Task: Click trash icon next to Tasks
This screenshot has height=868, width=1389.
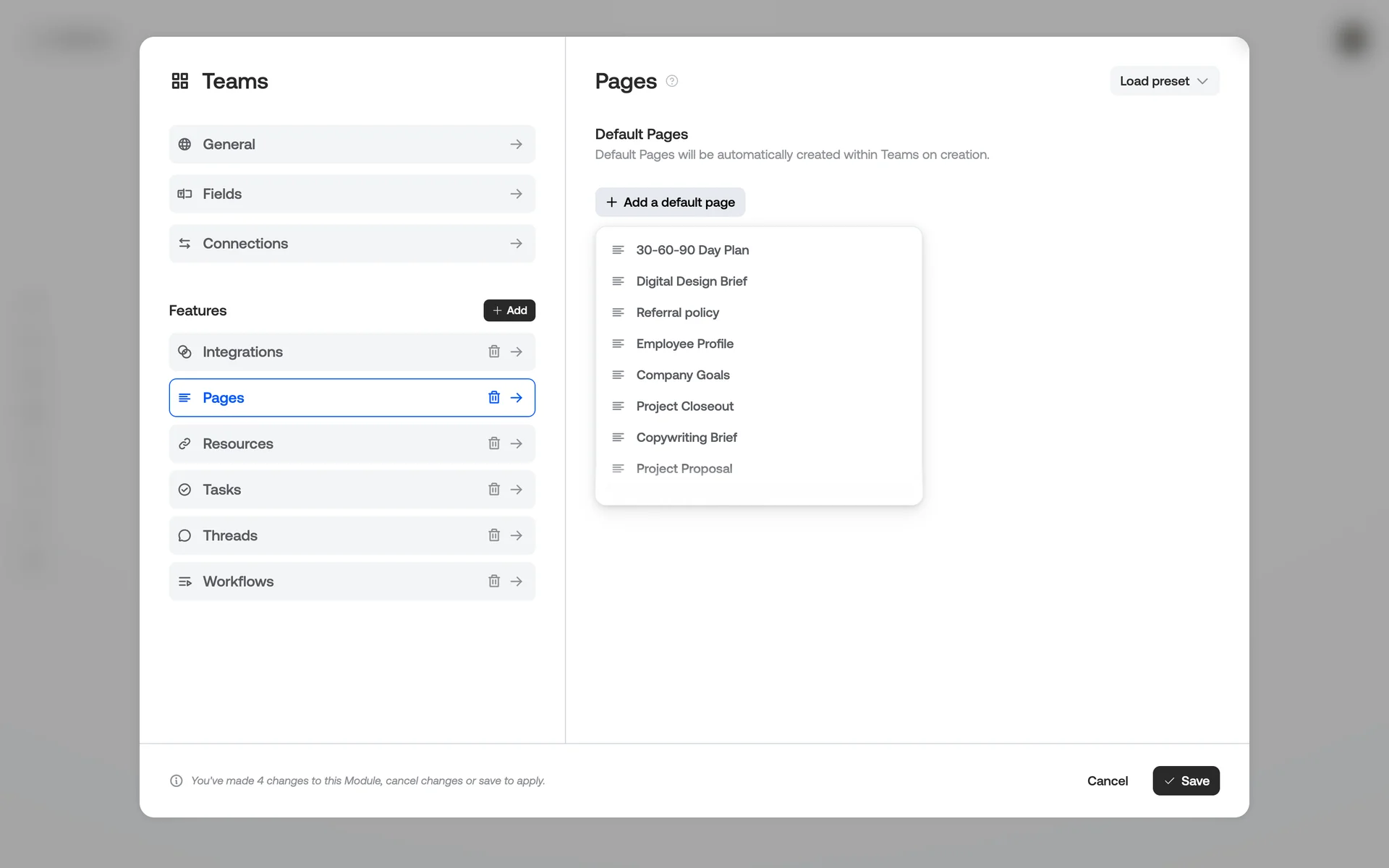Action: 494,490
